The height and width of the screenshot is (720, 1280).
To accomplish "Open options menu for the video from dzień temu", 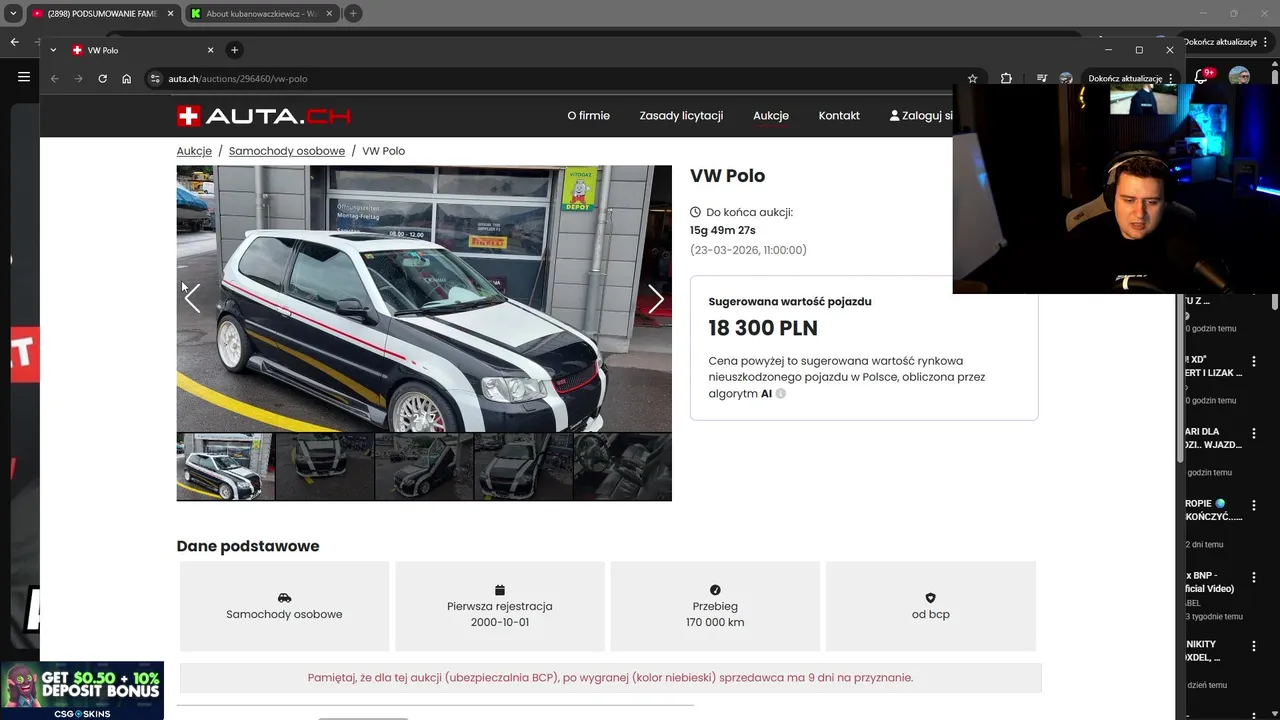I will (1254, 647).
